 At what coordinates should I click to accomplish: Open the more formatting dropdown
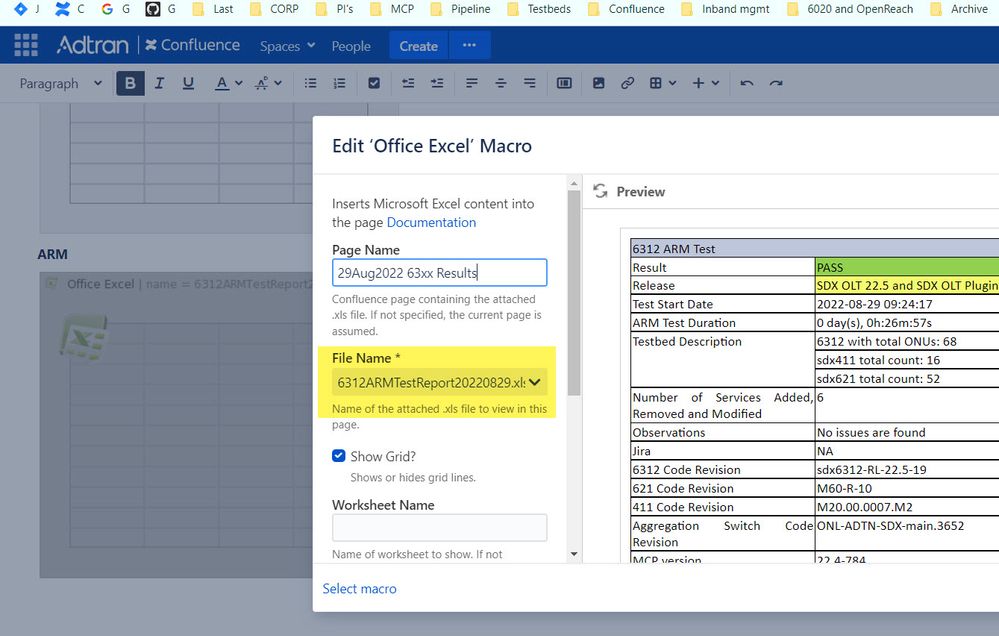[x=268, y=83]
